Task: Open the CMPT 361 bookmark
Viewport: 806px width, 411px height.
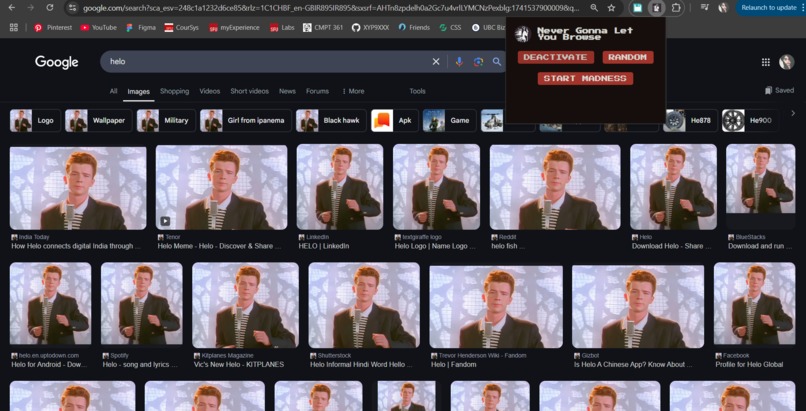Action: (x=323, y=28)
